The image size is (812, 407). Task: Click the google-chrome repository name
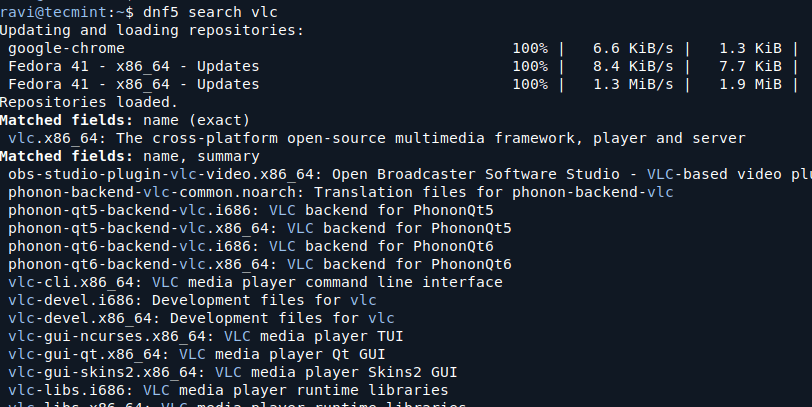(66, 48)
